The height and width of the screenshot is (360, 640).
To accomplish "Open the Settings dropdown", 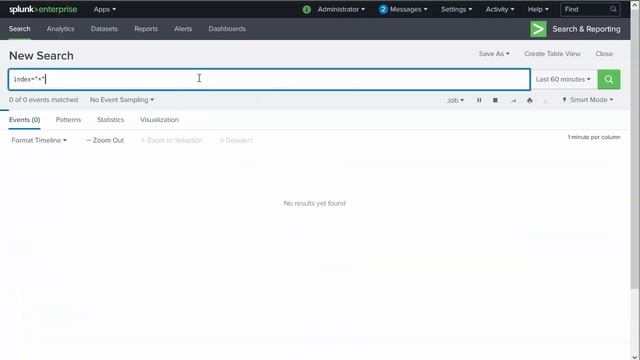I will pyautogui.click(x=456, y=9).
